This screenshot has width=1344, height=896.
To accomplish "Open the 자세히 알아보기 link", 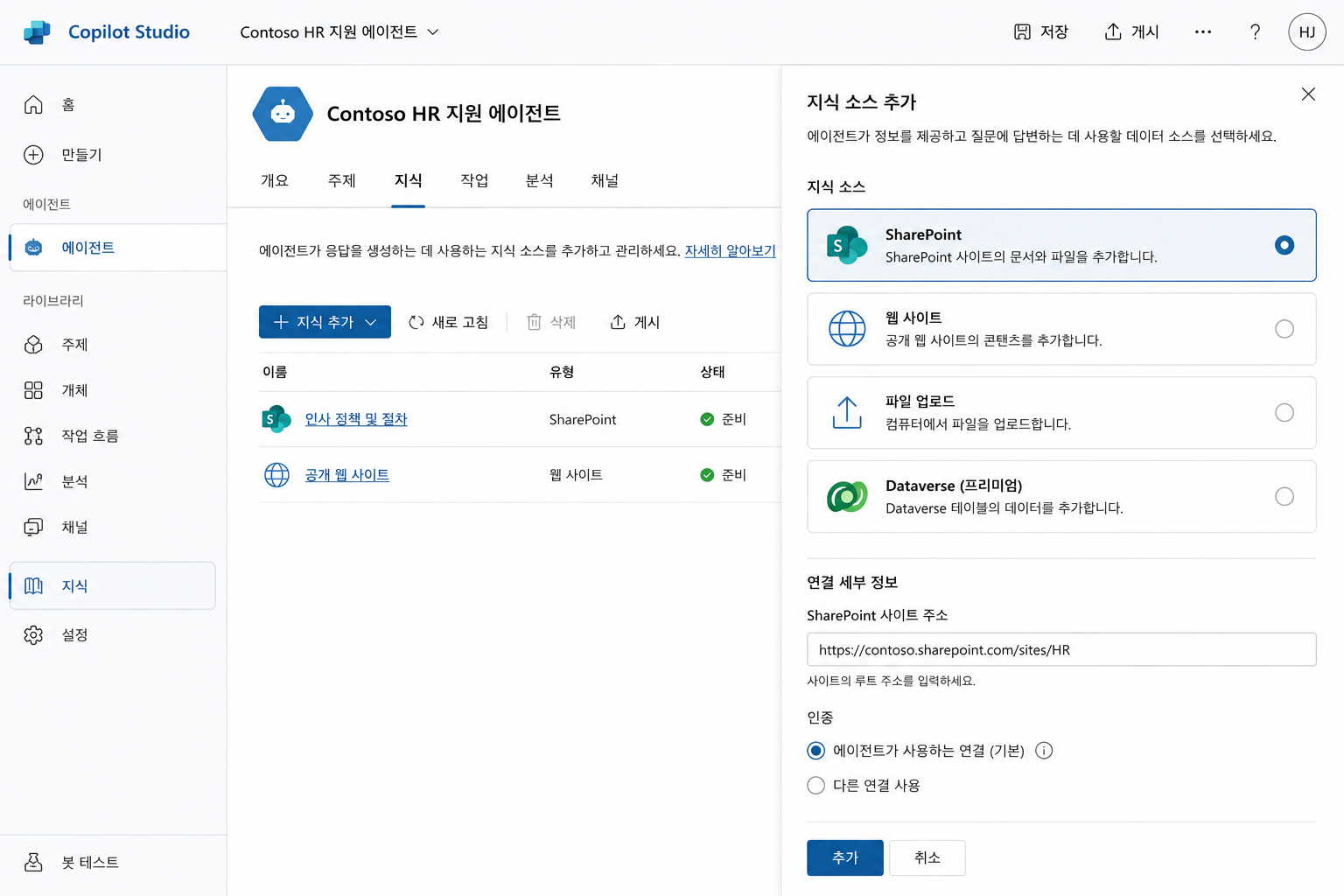I will click(x=730, y=250).
